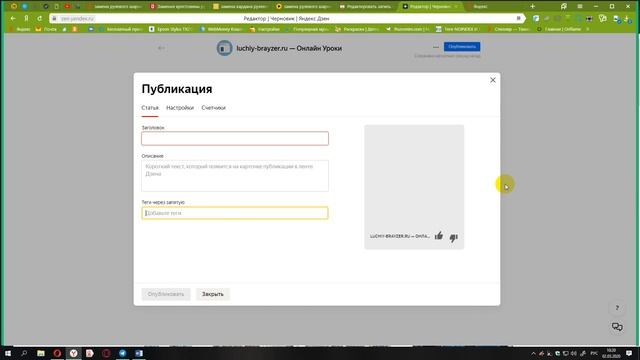The image size is (640, 360).
Task: Open the help question mark button
Action: coord(617,308)
